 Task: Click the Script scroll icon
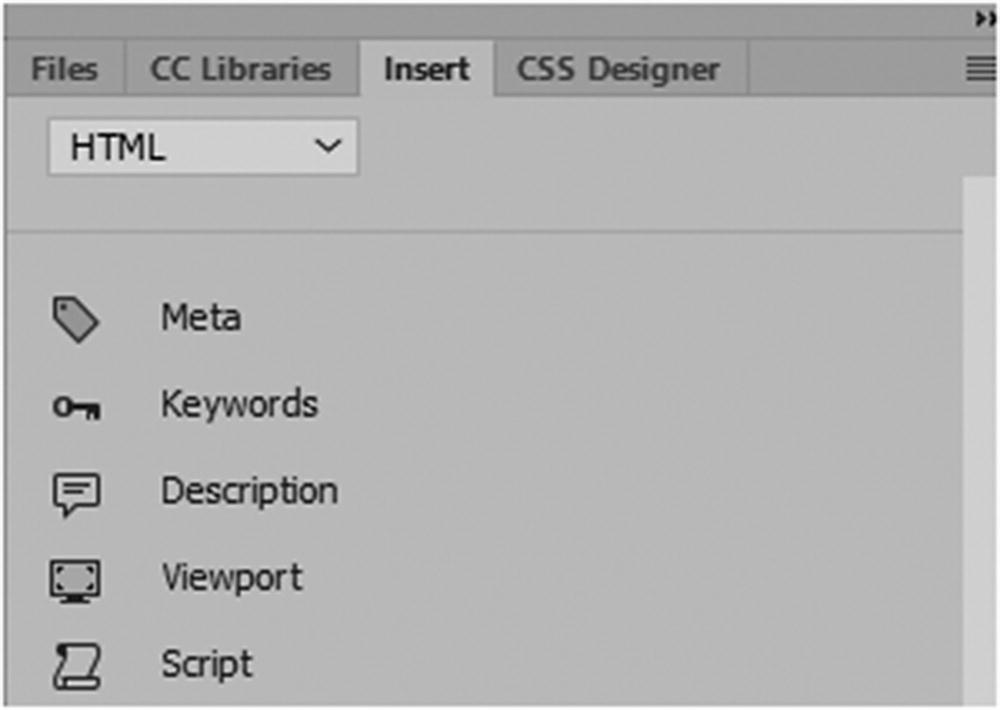[75, 667]
